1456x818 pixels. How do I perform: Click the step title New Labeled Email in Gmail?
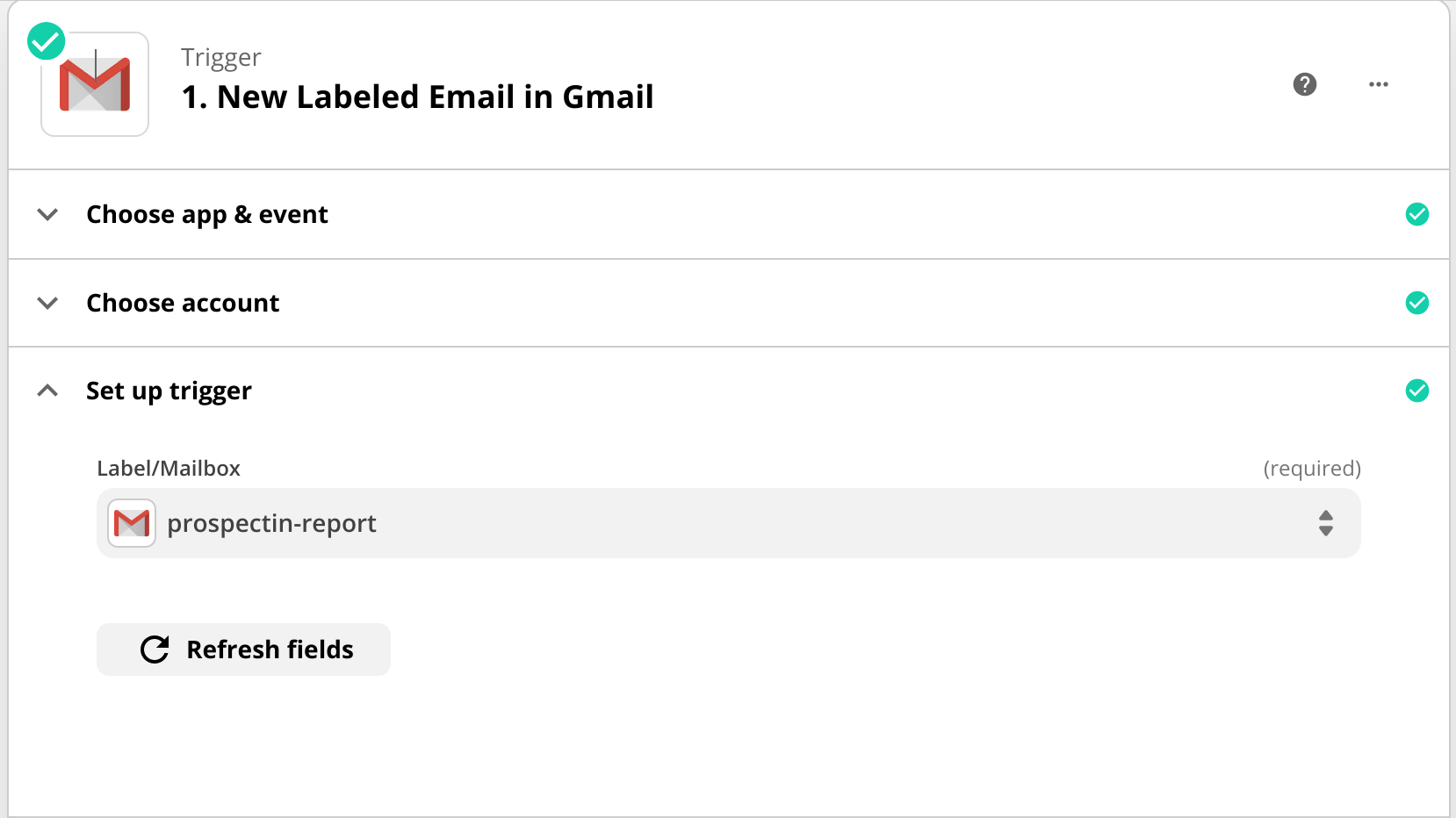click(x=417, y=97)
